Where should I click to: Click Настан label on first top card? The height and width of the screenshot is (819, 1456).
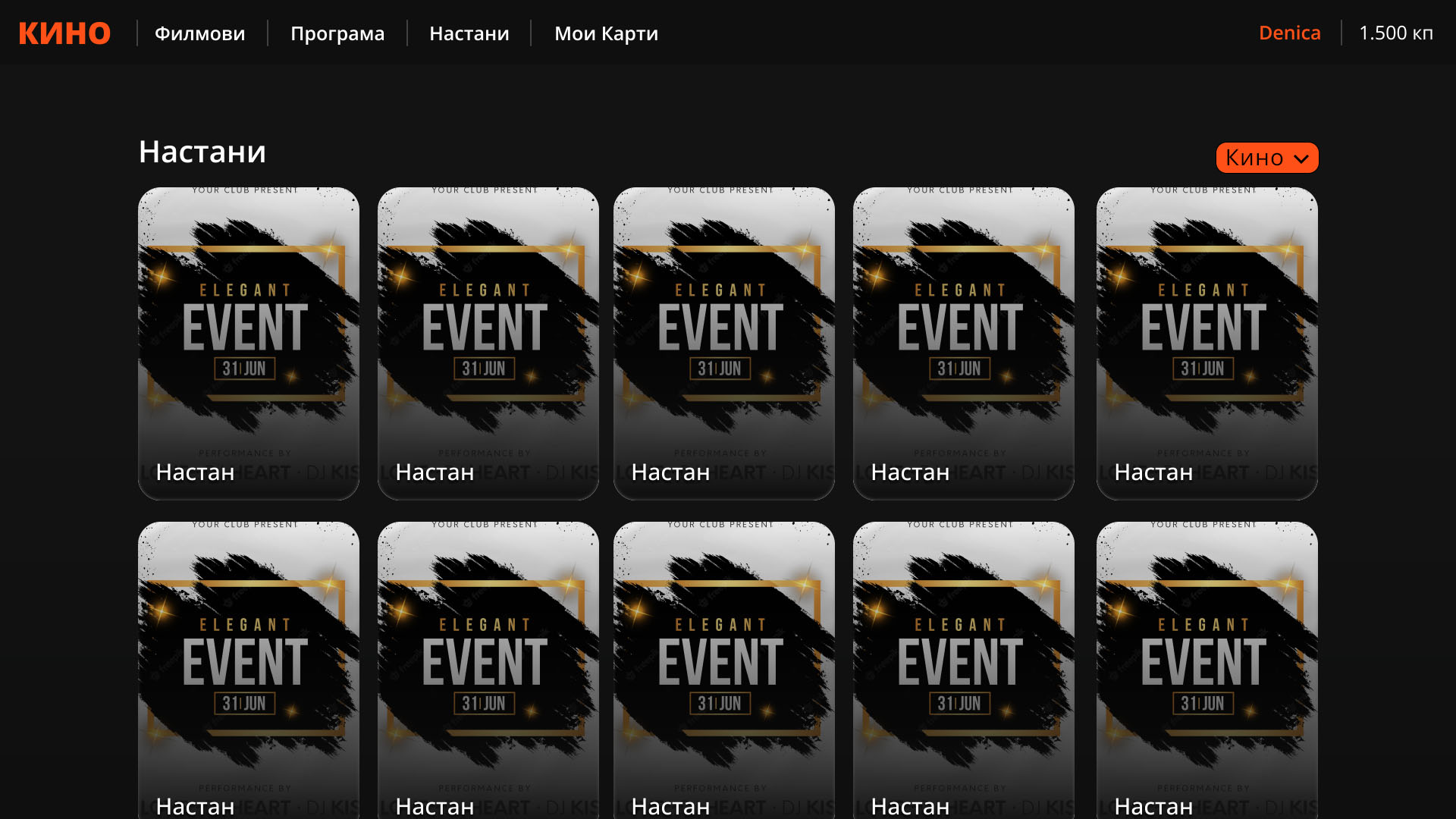pos(195,472)
